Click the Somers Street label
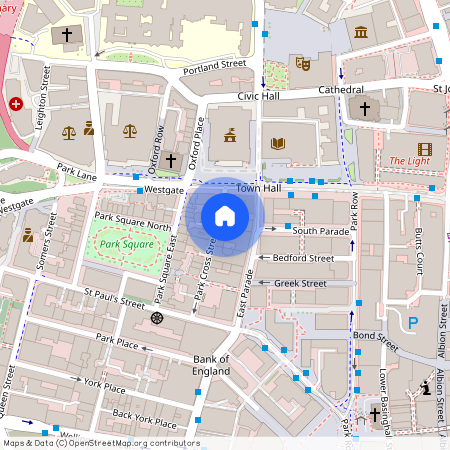The width and height of the screenshot is (450, 450). [46, 241]
